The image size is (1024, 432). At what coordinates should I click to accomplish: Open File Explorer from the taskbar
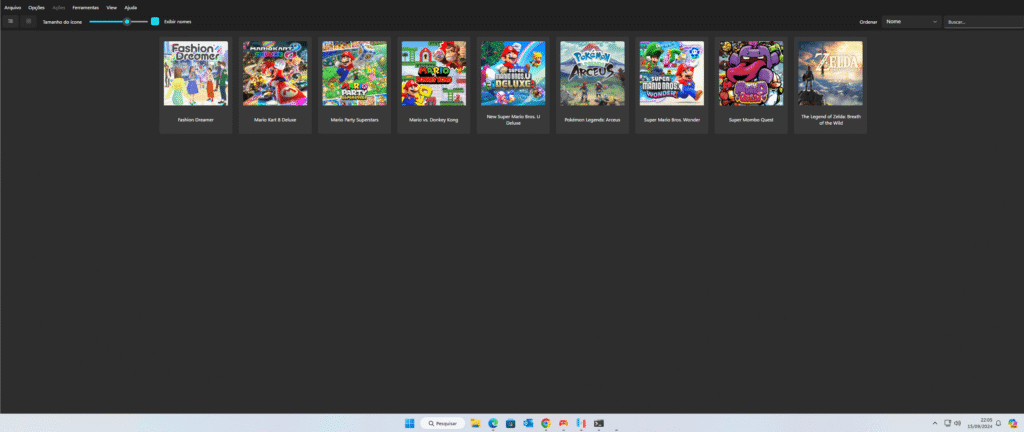tap(475, 423)
